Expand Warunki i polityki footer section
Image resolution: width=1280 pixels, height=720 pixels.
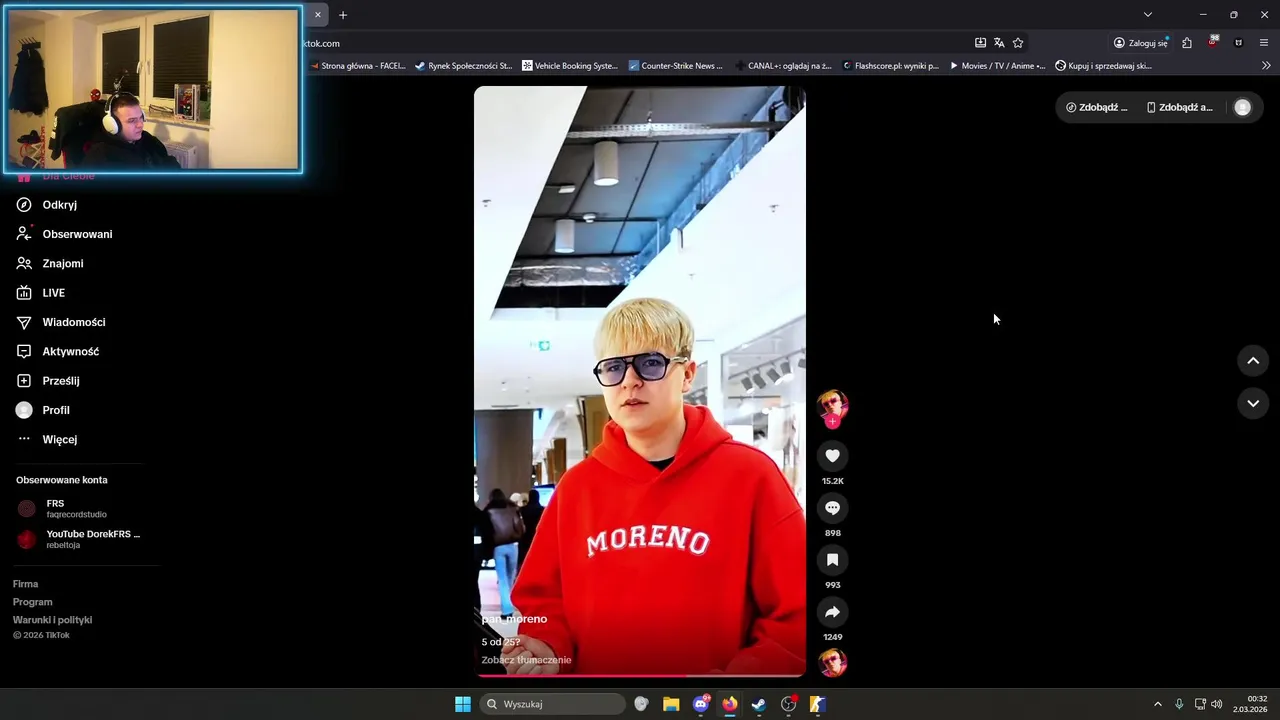click(x=52, y=620)
